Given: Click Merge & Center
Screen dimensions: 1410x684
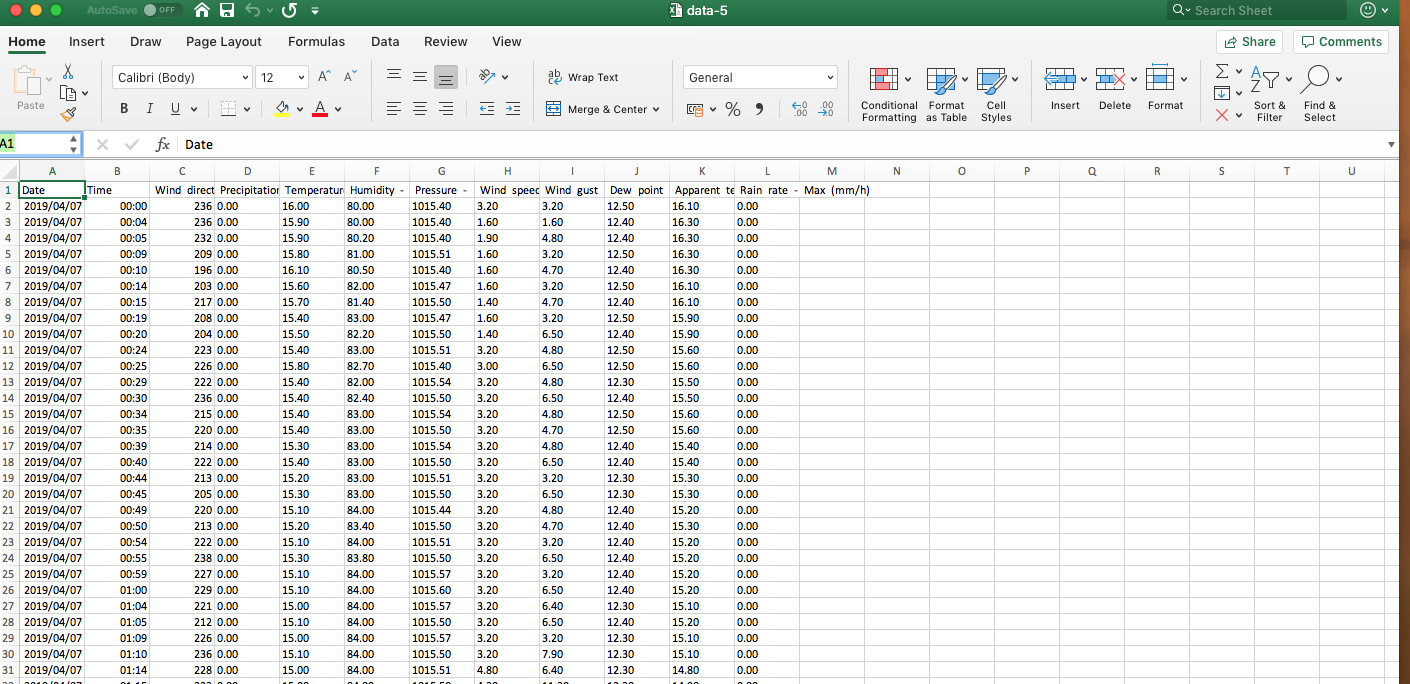Looking at the screenshot, I should [x=603, y=109].
